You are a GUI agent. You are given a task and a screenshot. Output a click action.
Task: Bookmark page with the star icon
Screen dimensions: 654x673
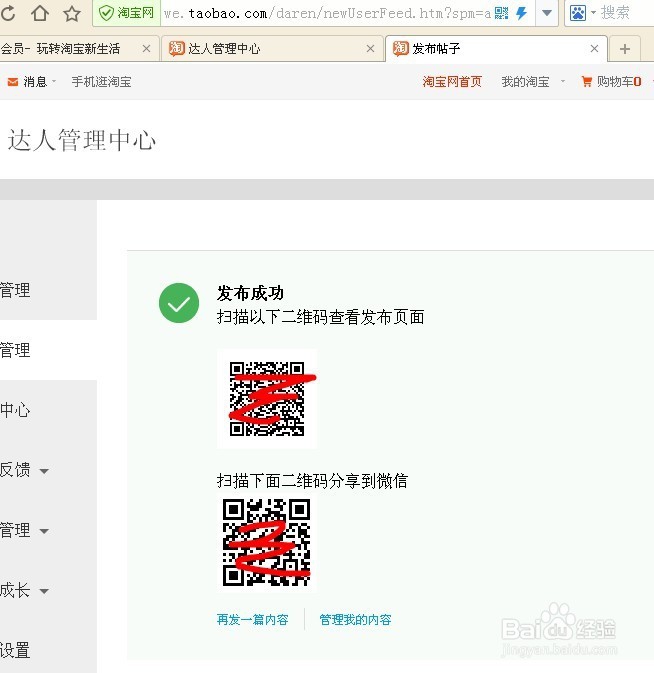click(72, 13)
